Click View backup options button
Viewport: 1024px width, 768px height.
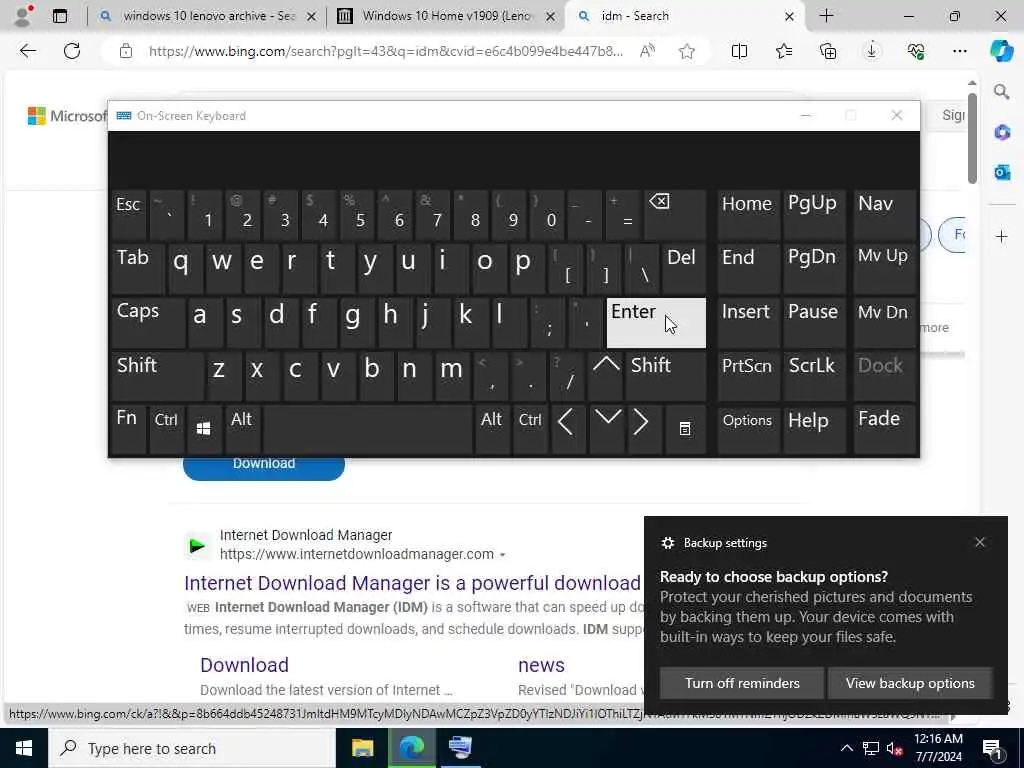click(910, 683)
